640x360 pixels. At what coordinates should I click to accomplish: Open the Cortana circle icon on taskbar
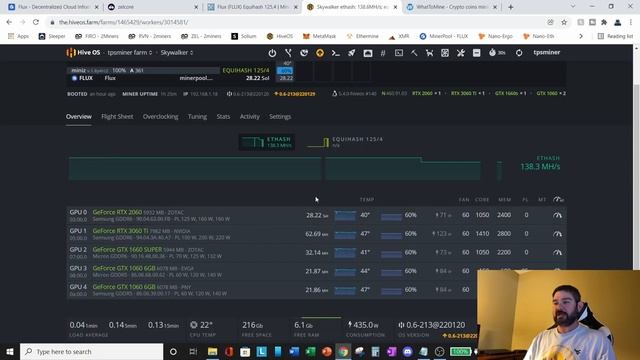click(173, 351)
